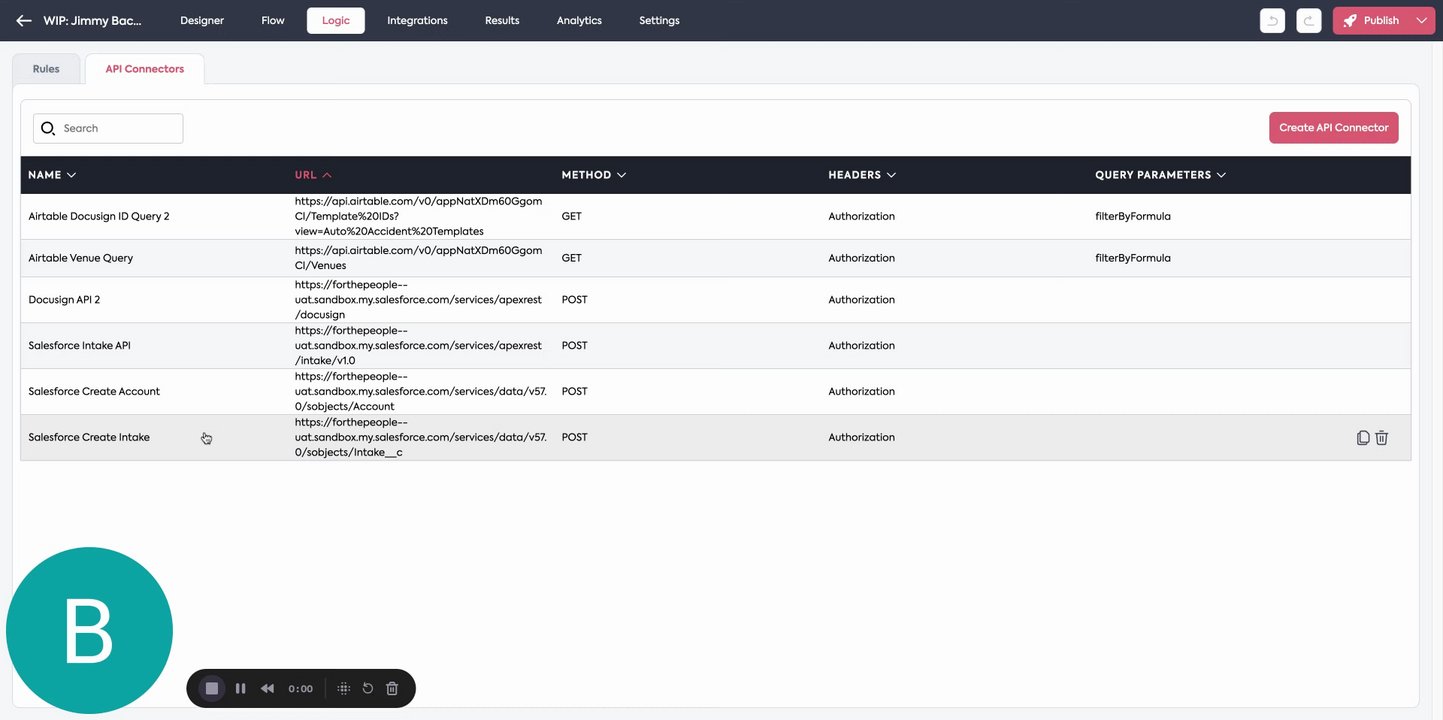Viewport: 1443px width, 720px height.
Task: Sort by the QUERY PARAMETERS column header
Action: [1160, 175]
